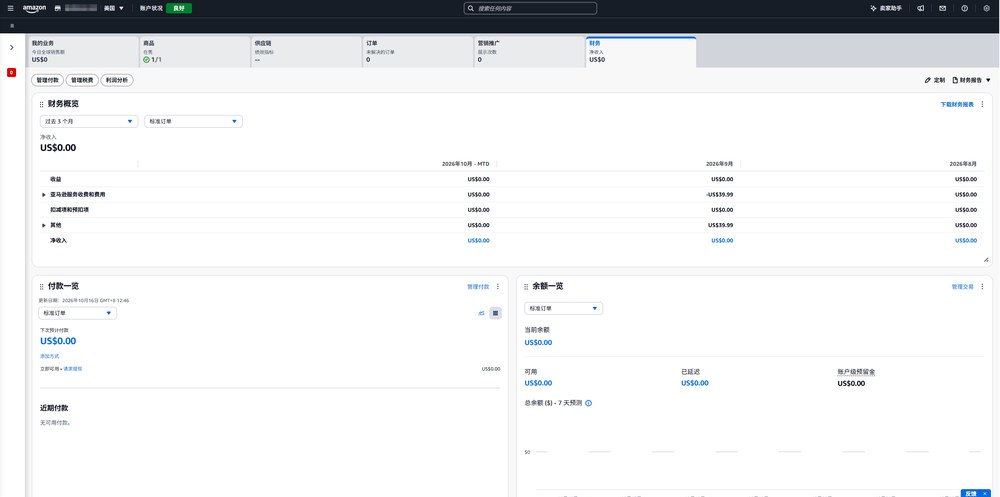Select the 营销推广 tab
The width and height of the screenshot is (1000, 497).
[529, 52]
